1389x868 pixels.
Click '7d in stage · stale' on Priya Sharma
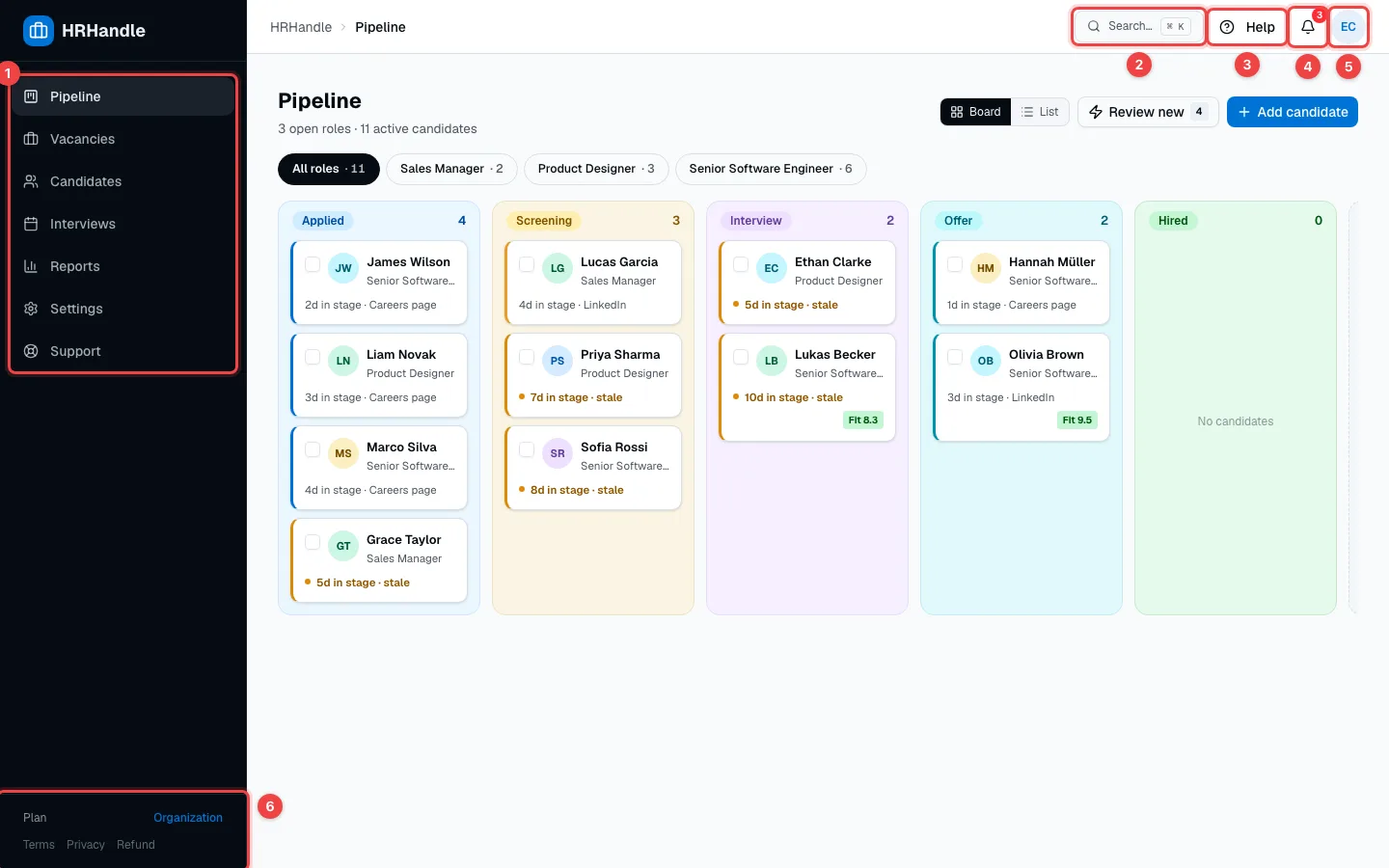(x=576, y=397)
